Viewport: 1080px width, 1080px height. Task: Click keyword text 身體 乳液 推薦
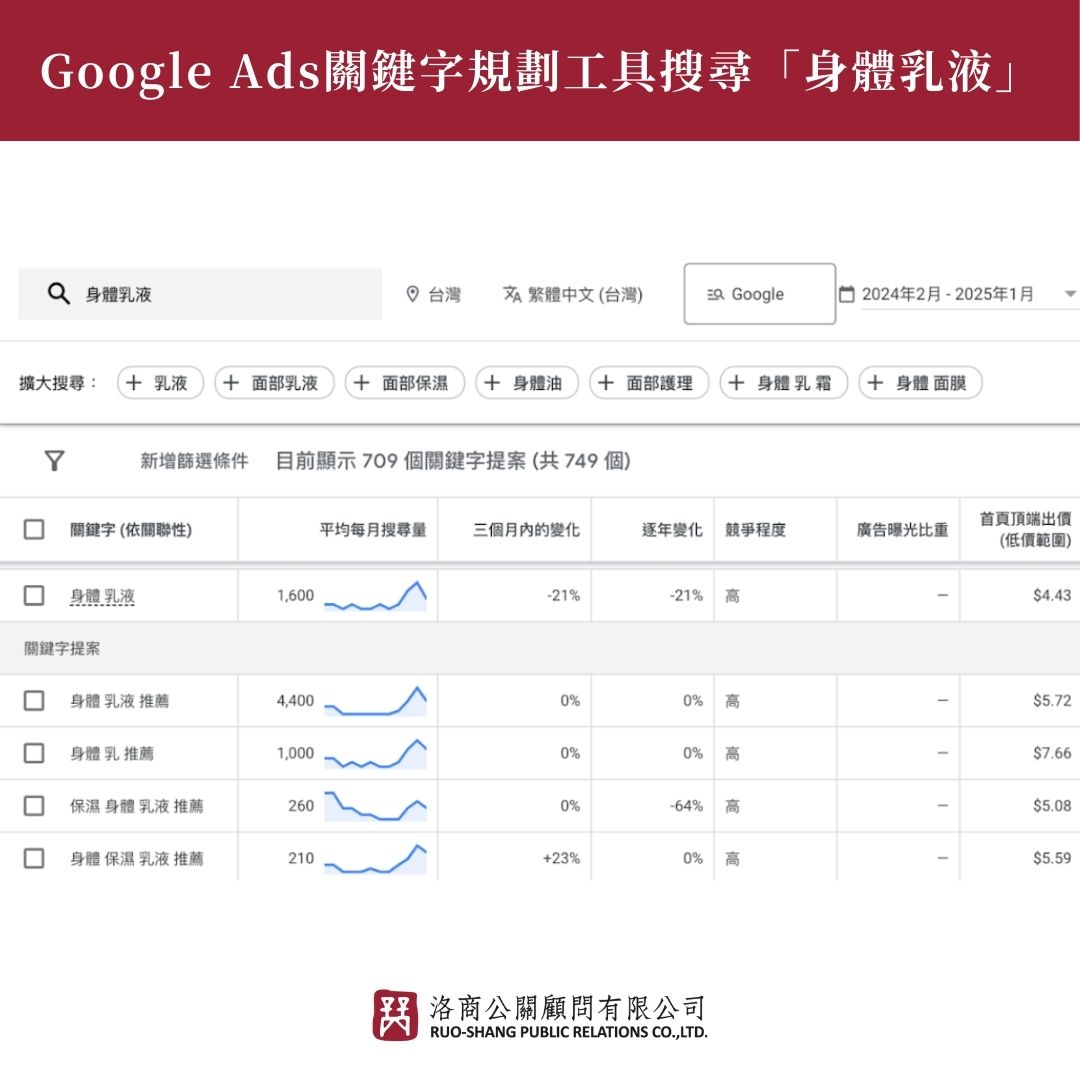[120, 701]
